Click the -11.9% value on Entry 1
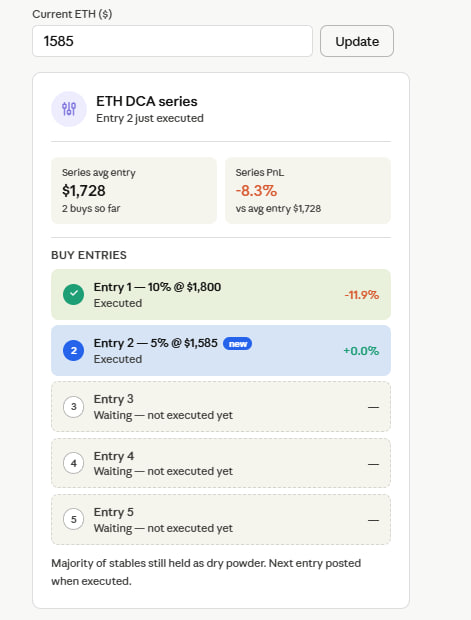The width and height of the screenshot is (471, 620). (x=361, y=295)
